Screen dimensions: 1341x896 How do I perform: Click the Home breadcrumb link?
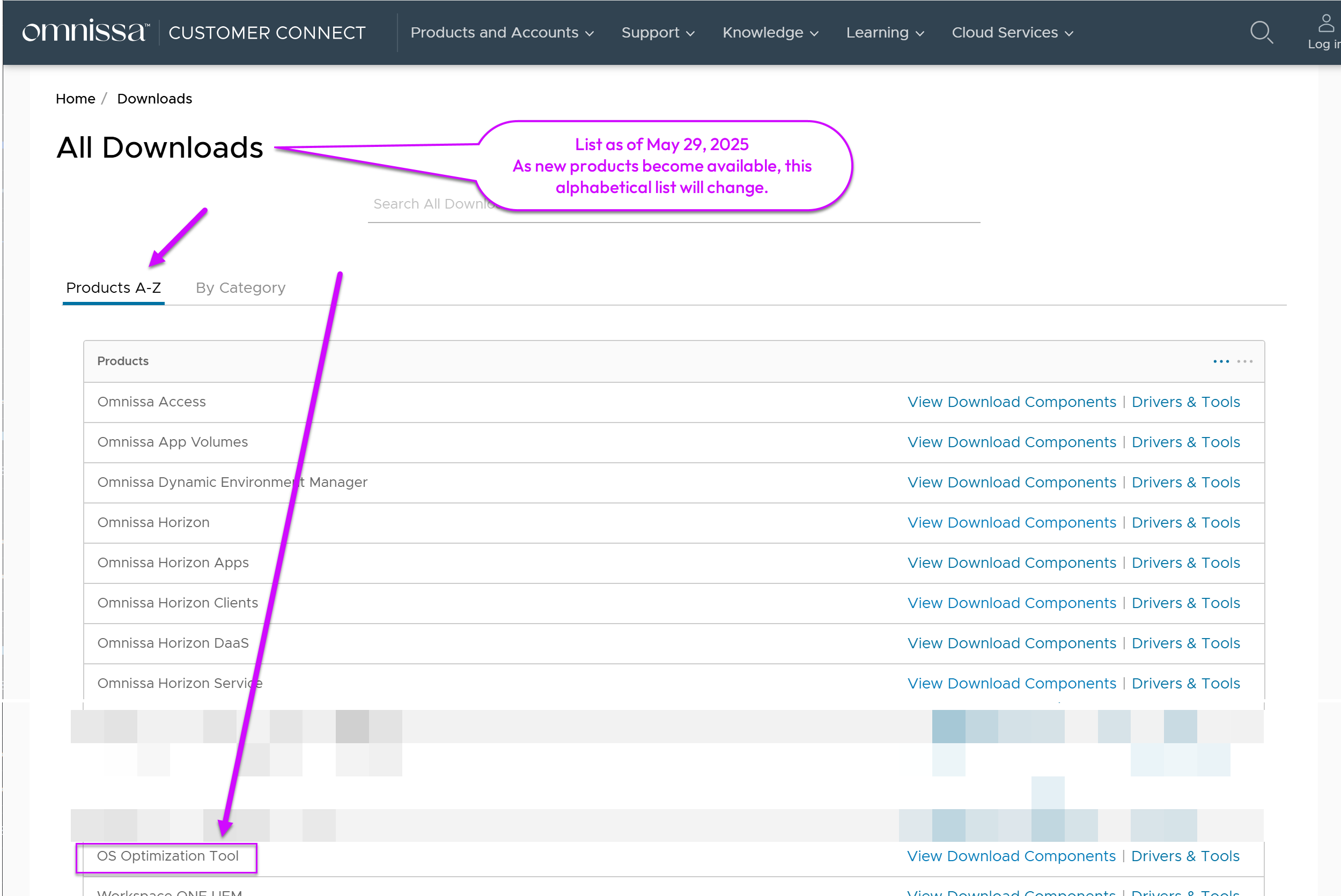click(76, 99)
